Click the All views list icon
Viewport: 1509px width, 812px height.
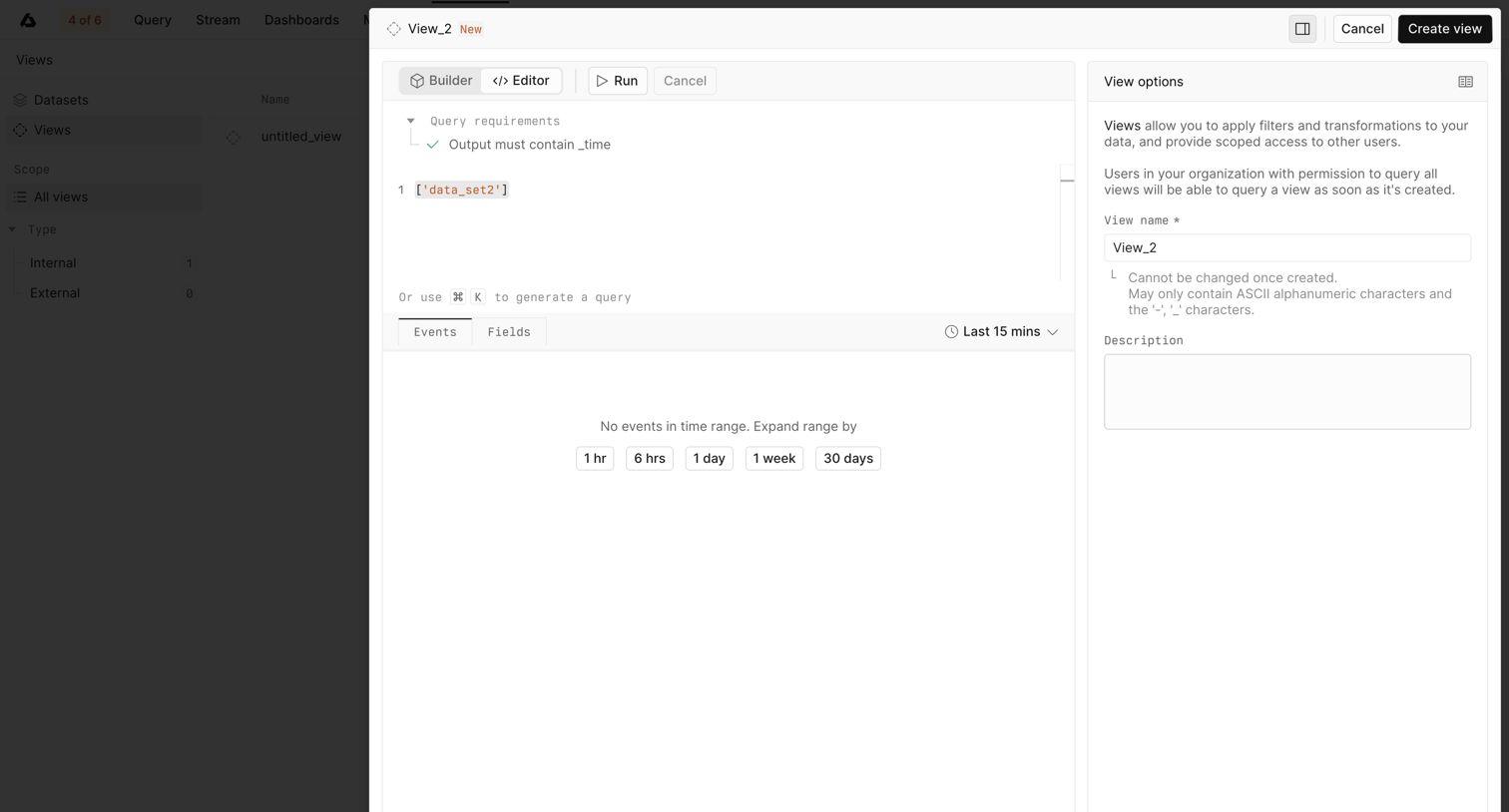(20, 197)
